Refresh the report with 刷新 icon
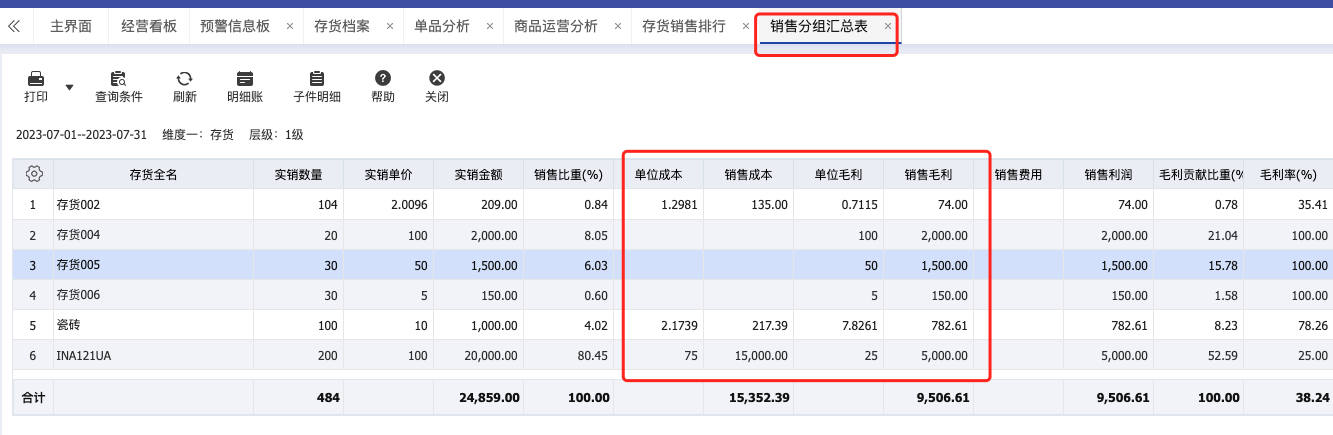This screenshot has height=435, width=1333. (184, 87)
